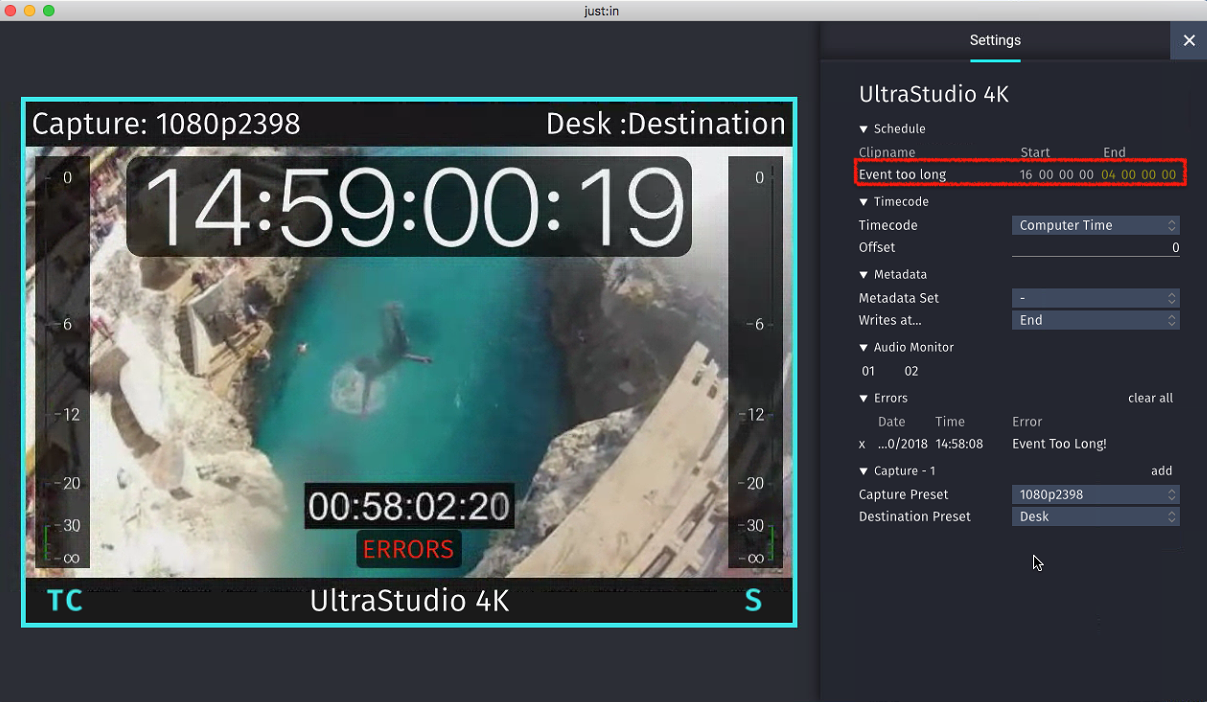1207x702 pixels.
Task: Collapse the Audio Monitor section triangle
Action: point(864,348)
